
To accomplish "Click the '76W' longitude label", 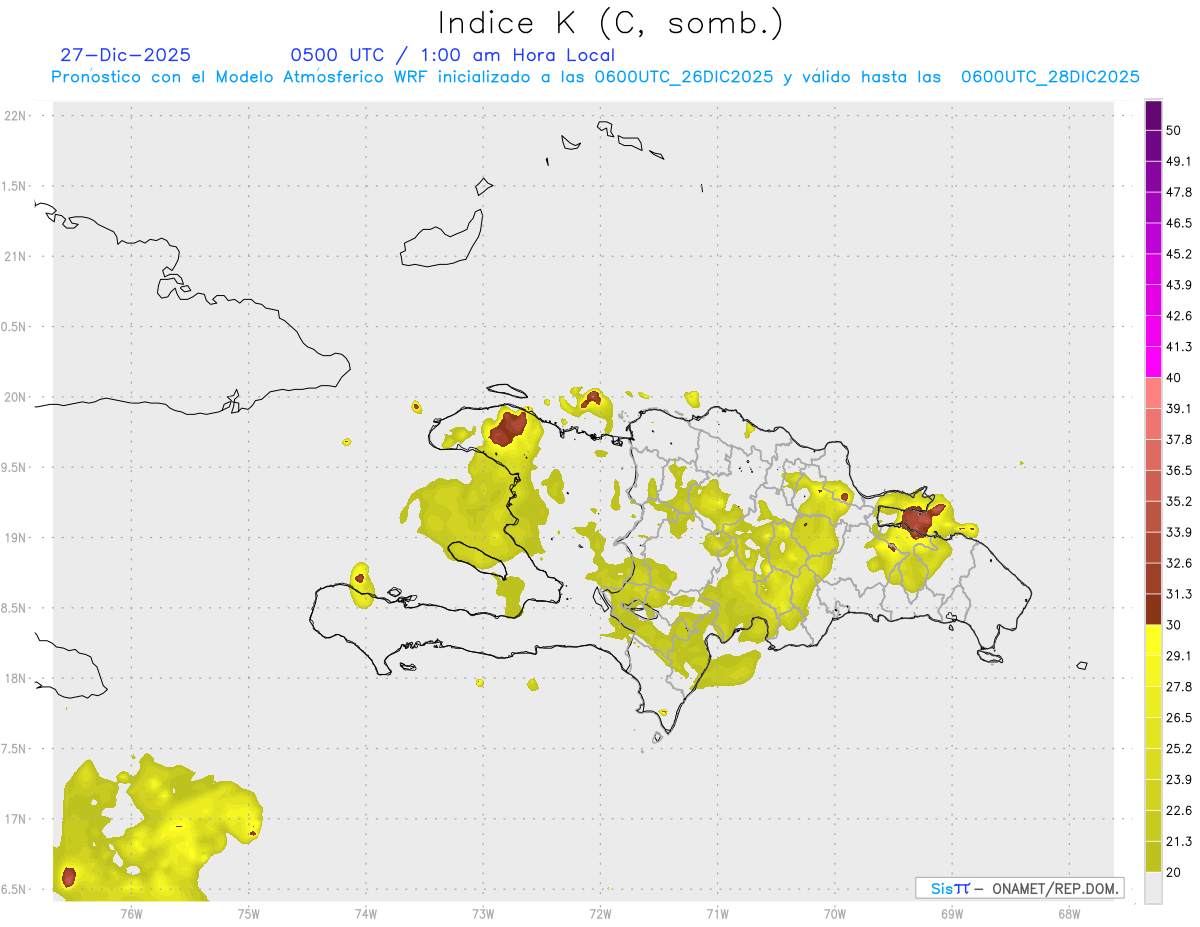I will coord(131,913).
